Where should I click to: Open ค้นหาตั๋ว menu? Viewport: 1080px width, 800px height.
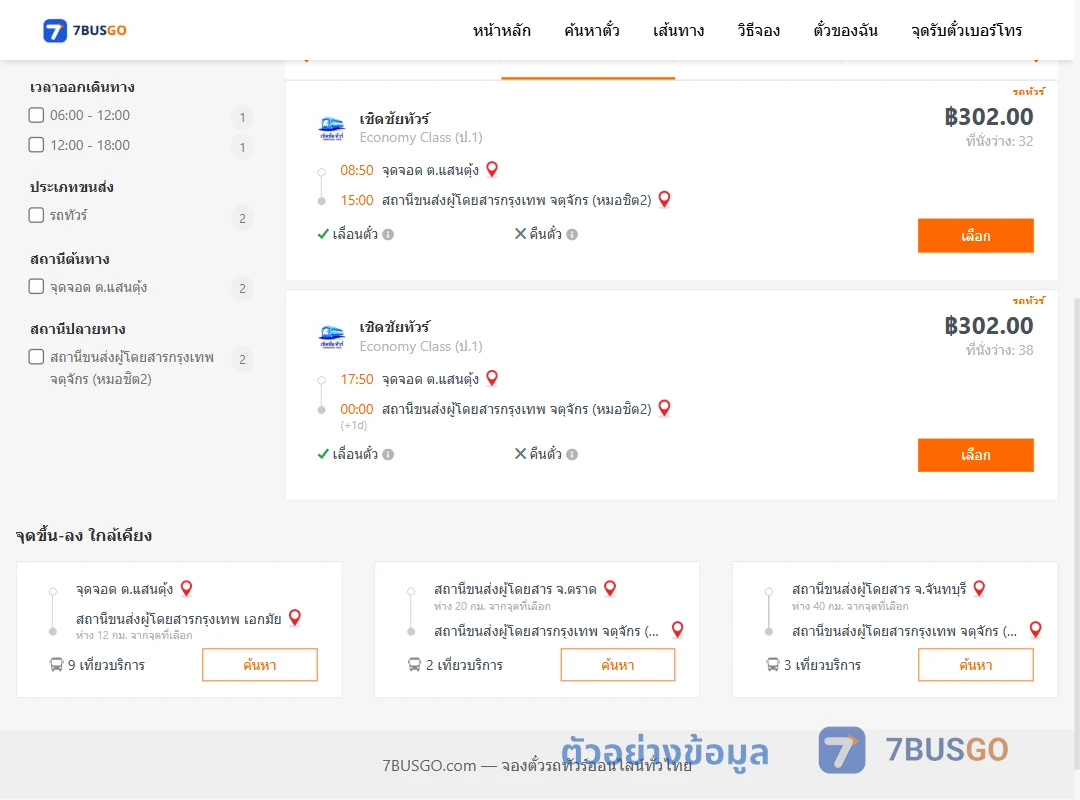click(592, 30)
